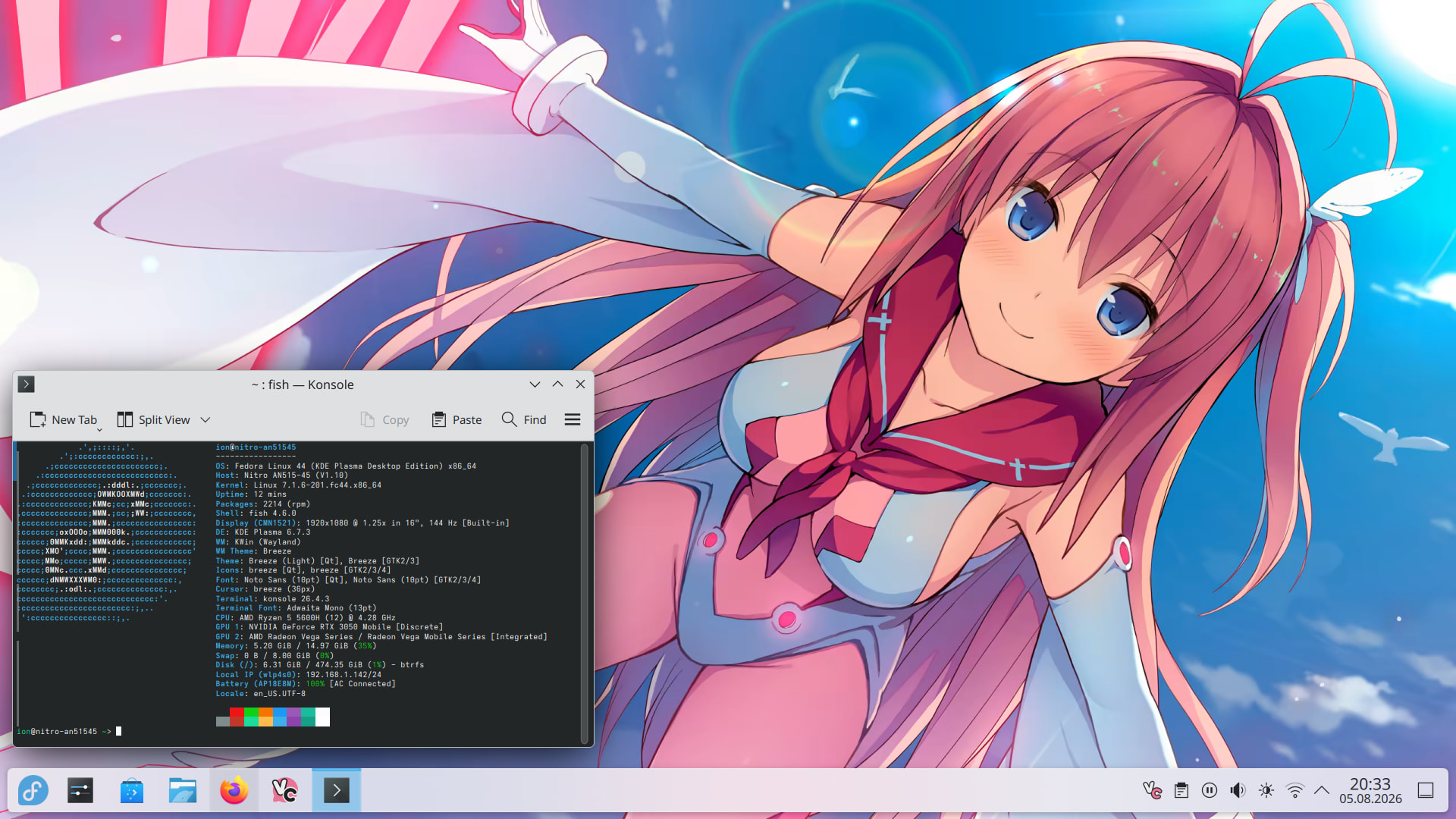Click the "DE: KDE Plasma 6.7.3" line
The height and width of the screenshot is (819, 1456).
pos(262,532)
